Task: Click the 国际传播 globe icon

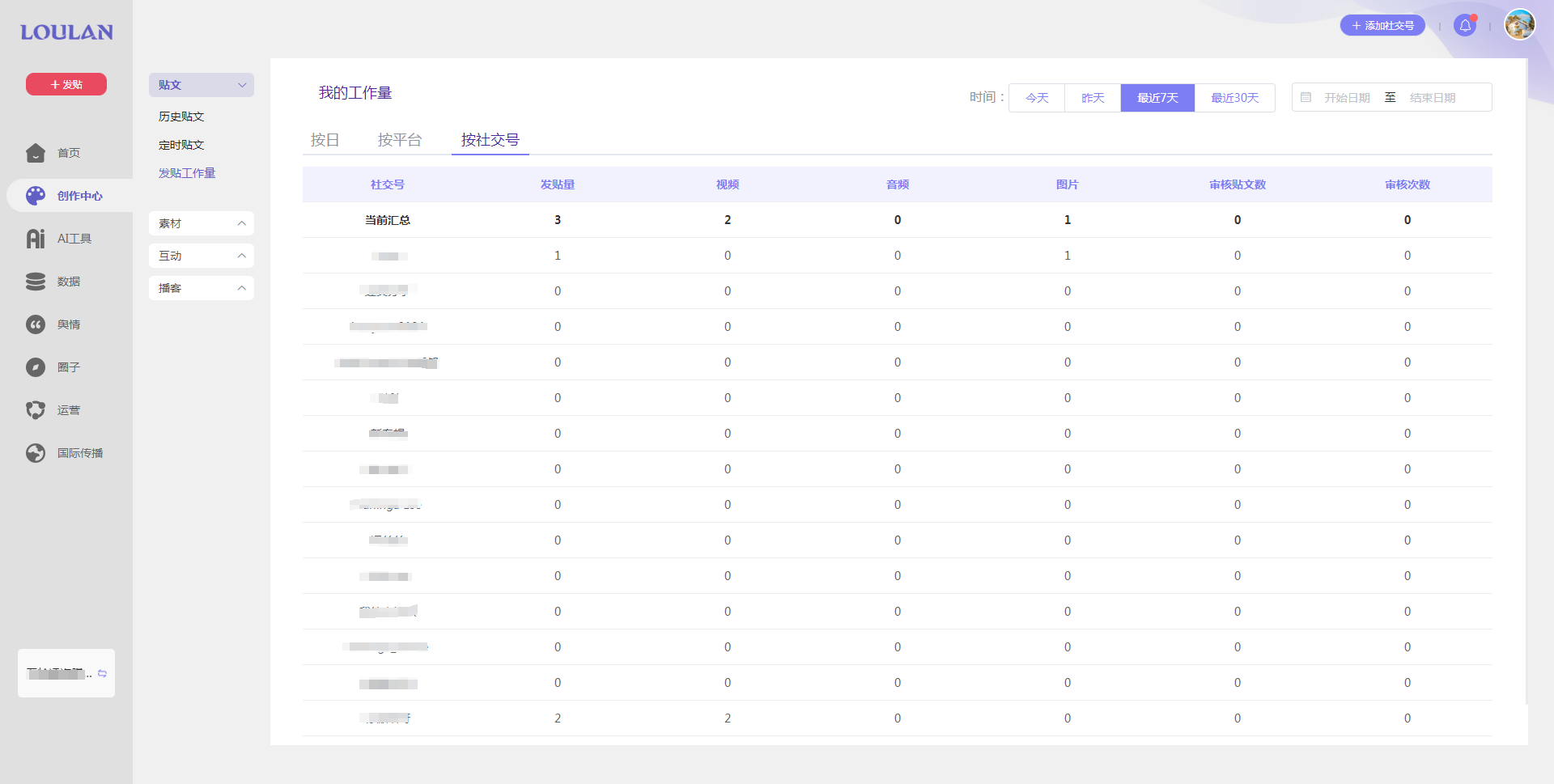Action: [x=36, y=453]
